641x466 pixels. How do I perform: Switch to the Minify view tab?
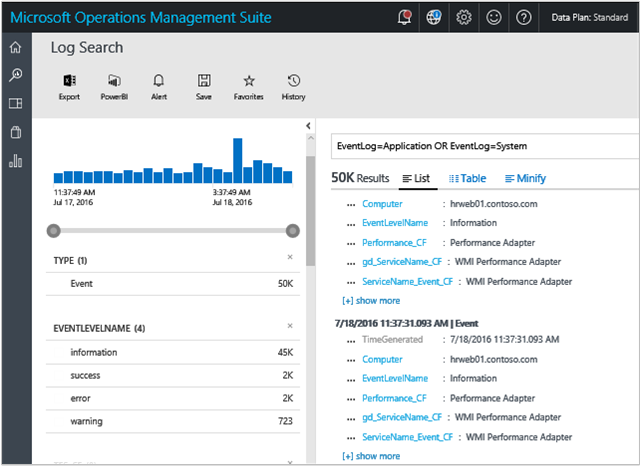pyautogui.click(x=525, y=178)
